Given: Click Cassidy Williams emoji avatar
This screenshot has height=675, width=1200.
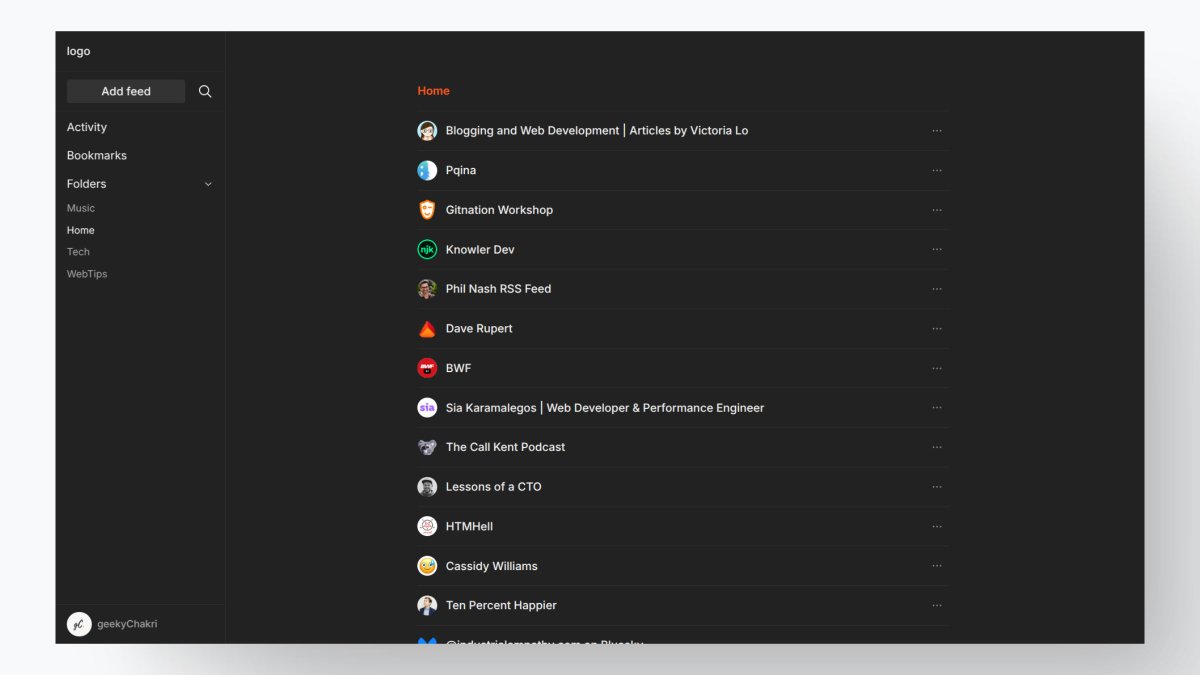Looking at the screenshot, I should pyautogui.click(x=427, y=566).
